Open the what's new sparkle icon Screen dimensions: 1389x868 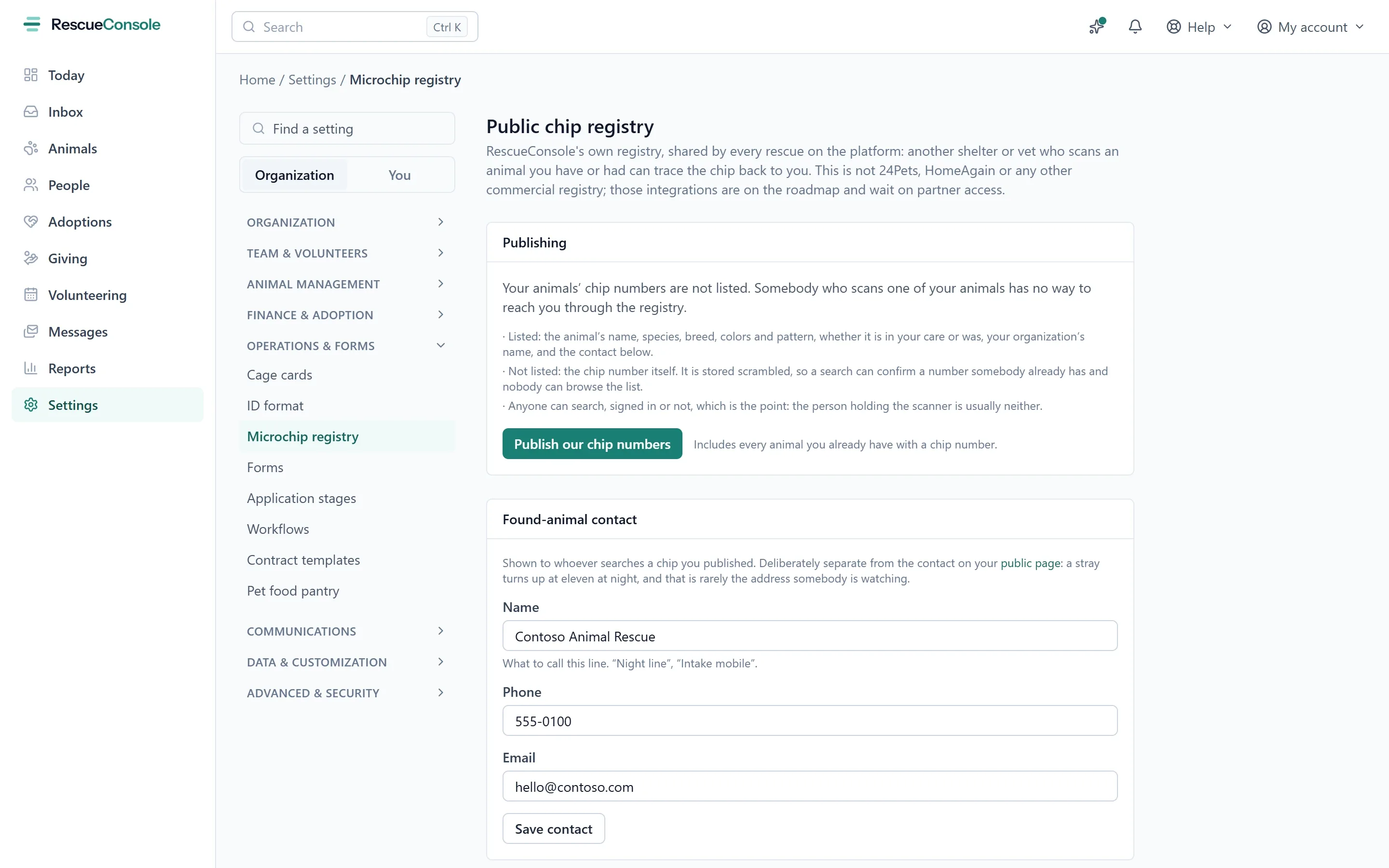coord(1097,27)
